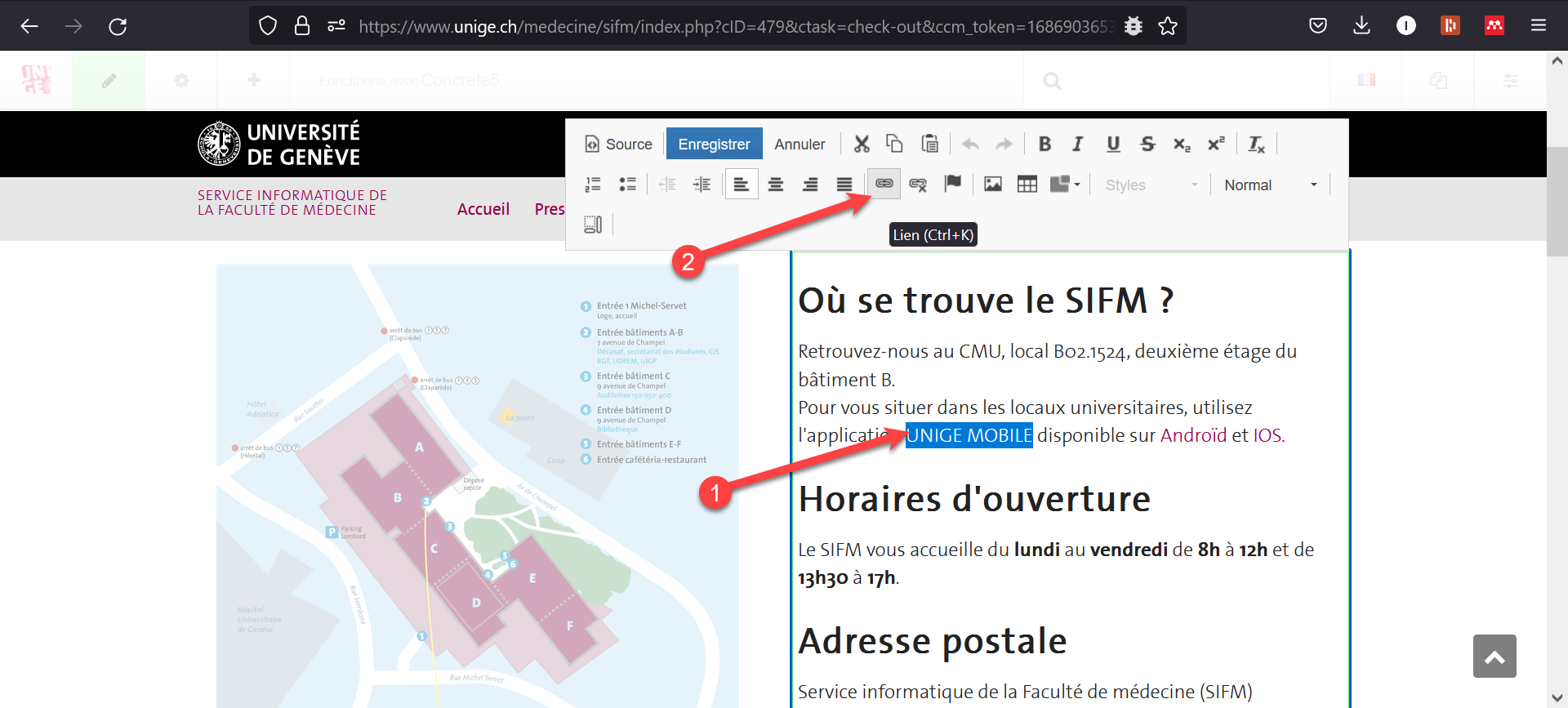Screen dimensions: 1568x708
Task: Click the unlink (remove link) icon
Action: (x=918, y=185)
